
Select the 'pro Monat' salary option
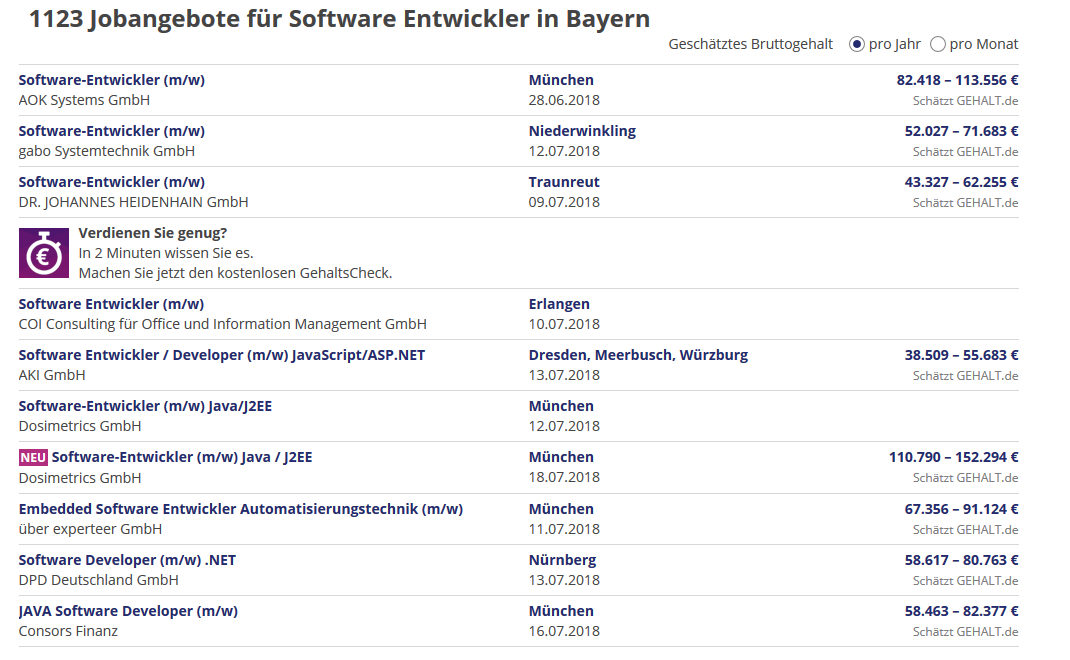point(938,44)
